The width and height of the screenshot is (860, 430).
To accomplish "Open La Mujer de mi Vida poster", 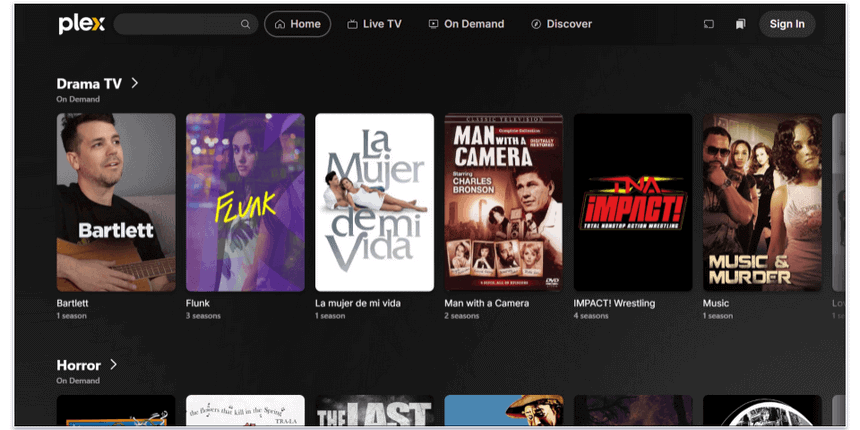I will (375, 202).
